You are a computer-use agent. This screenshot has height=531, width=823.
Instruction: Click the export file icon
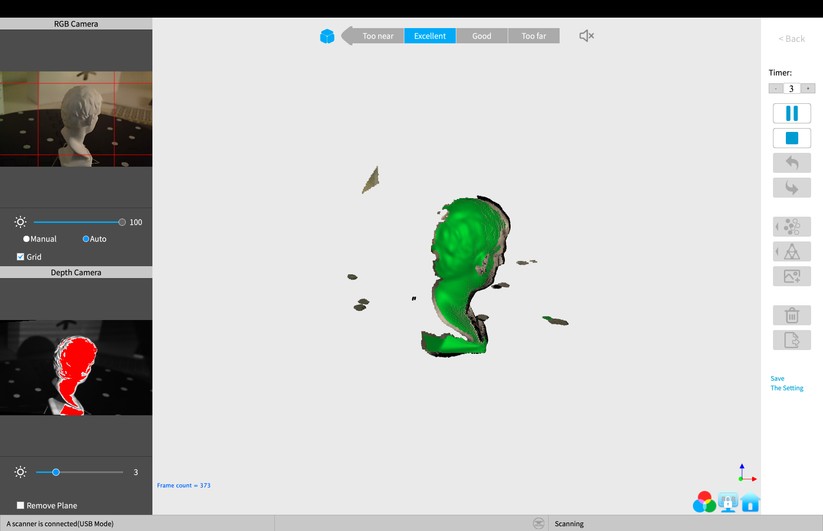point(791,340)
